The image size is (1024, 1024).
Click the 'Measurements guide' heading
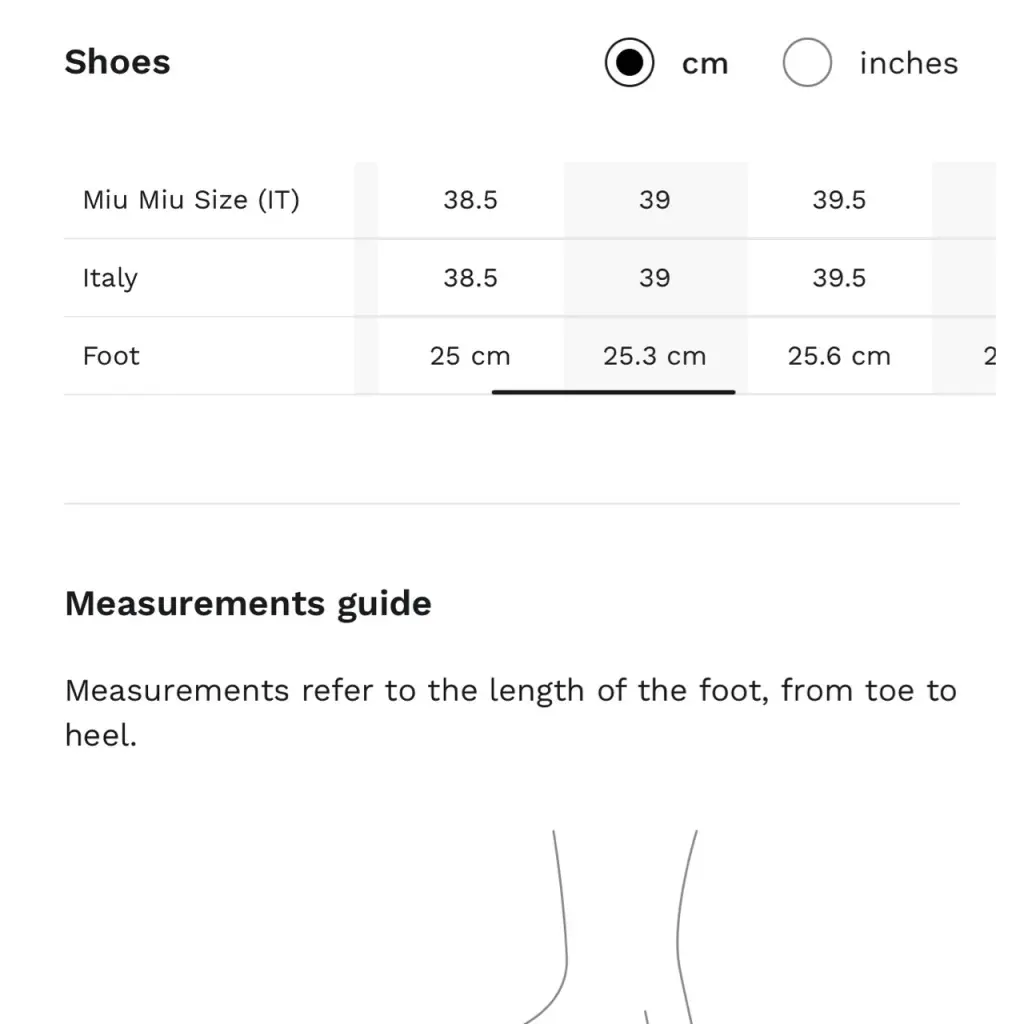click(x=248, y=604)
